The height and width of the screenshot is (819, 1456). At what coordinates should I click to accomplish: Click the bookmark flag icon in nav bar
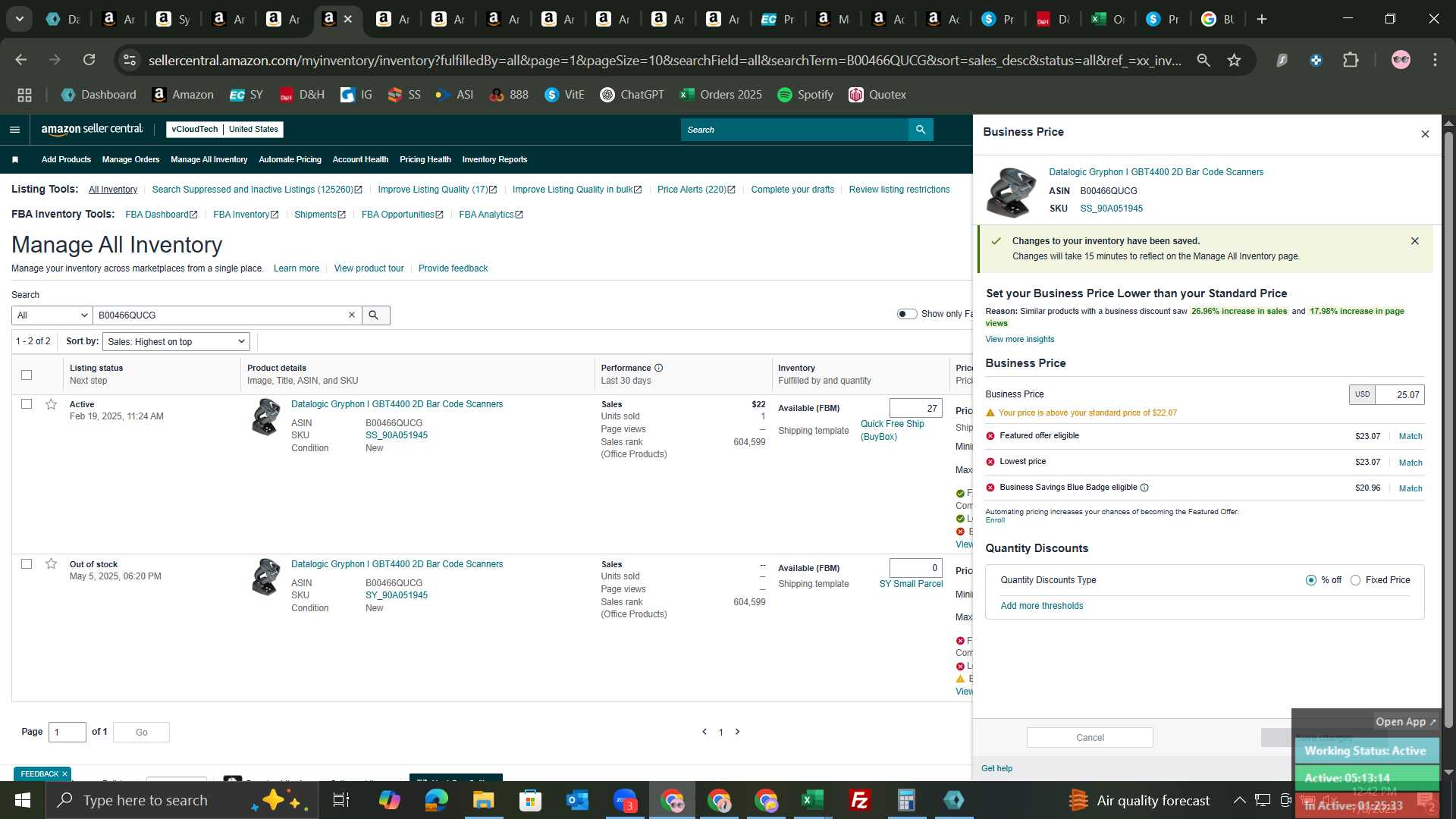[x=15, y=160]
